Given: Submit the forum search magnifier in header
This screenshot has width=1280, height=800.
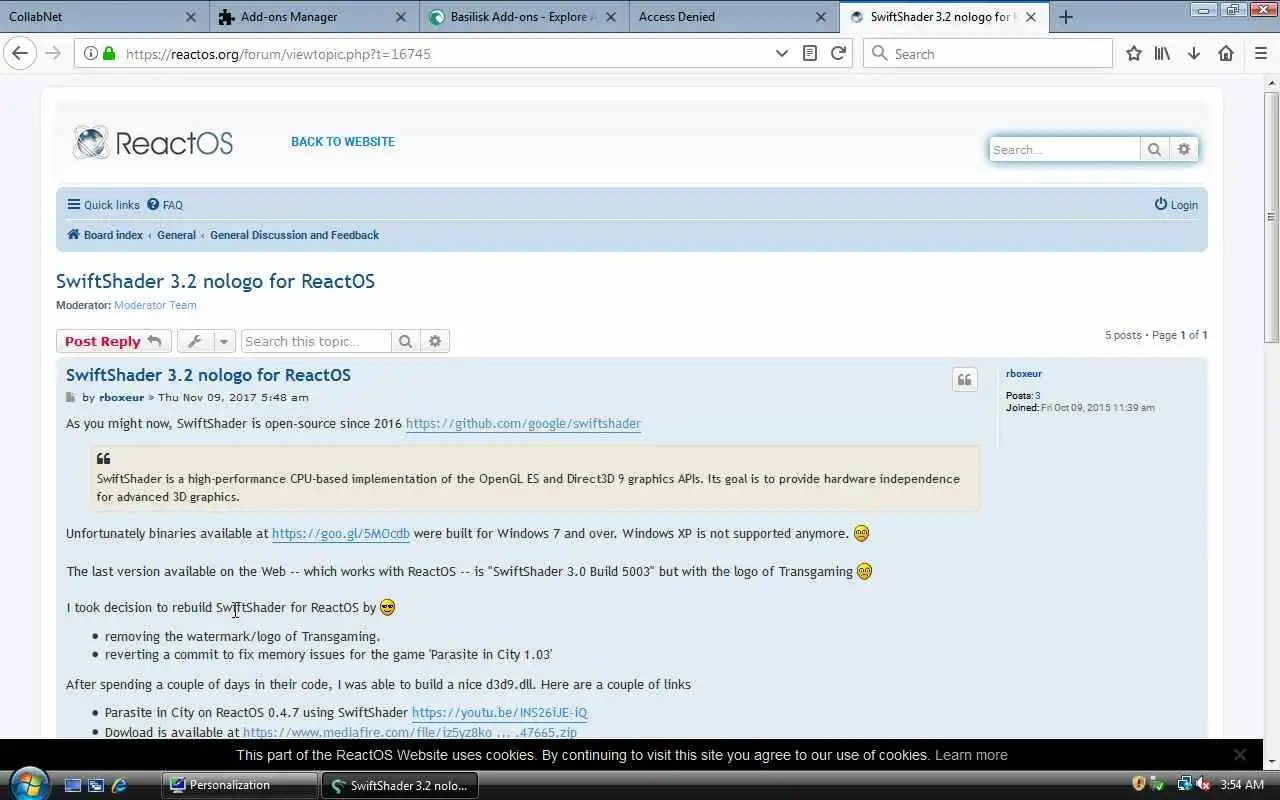Looking at the screenshot, I should click(1154, 149).
